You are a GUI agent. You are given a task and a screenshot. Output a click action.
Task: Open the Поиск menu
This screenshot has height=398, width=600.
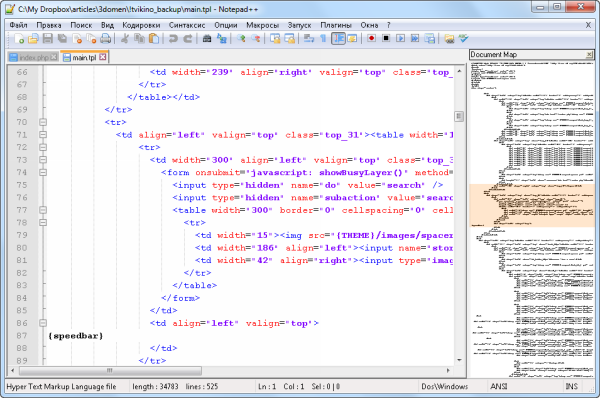(x=81, y=25)
